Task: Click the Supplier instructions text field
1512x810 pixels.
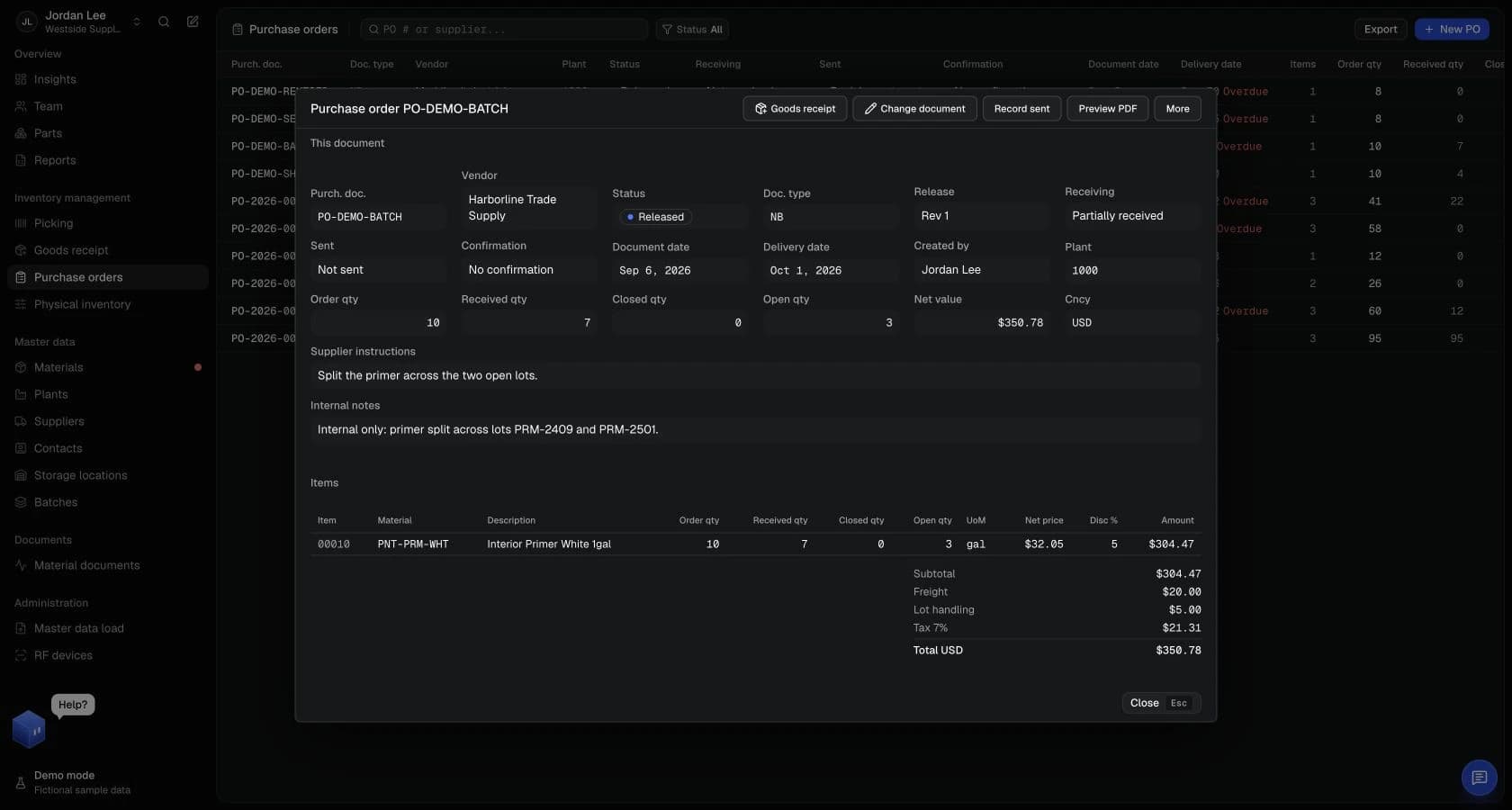Action: (x=756, y=375)
